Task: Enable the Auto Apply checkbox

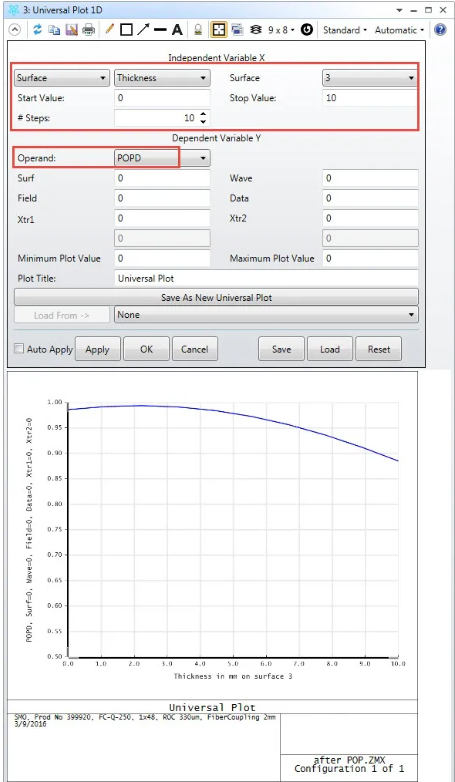Action: (18, 349)
